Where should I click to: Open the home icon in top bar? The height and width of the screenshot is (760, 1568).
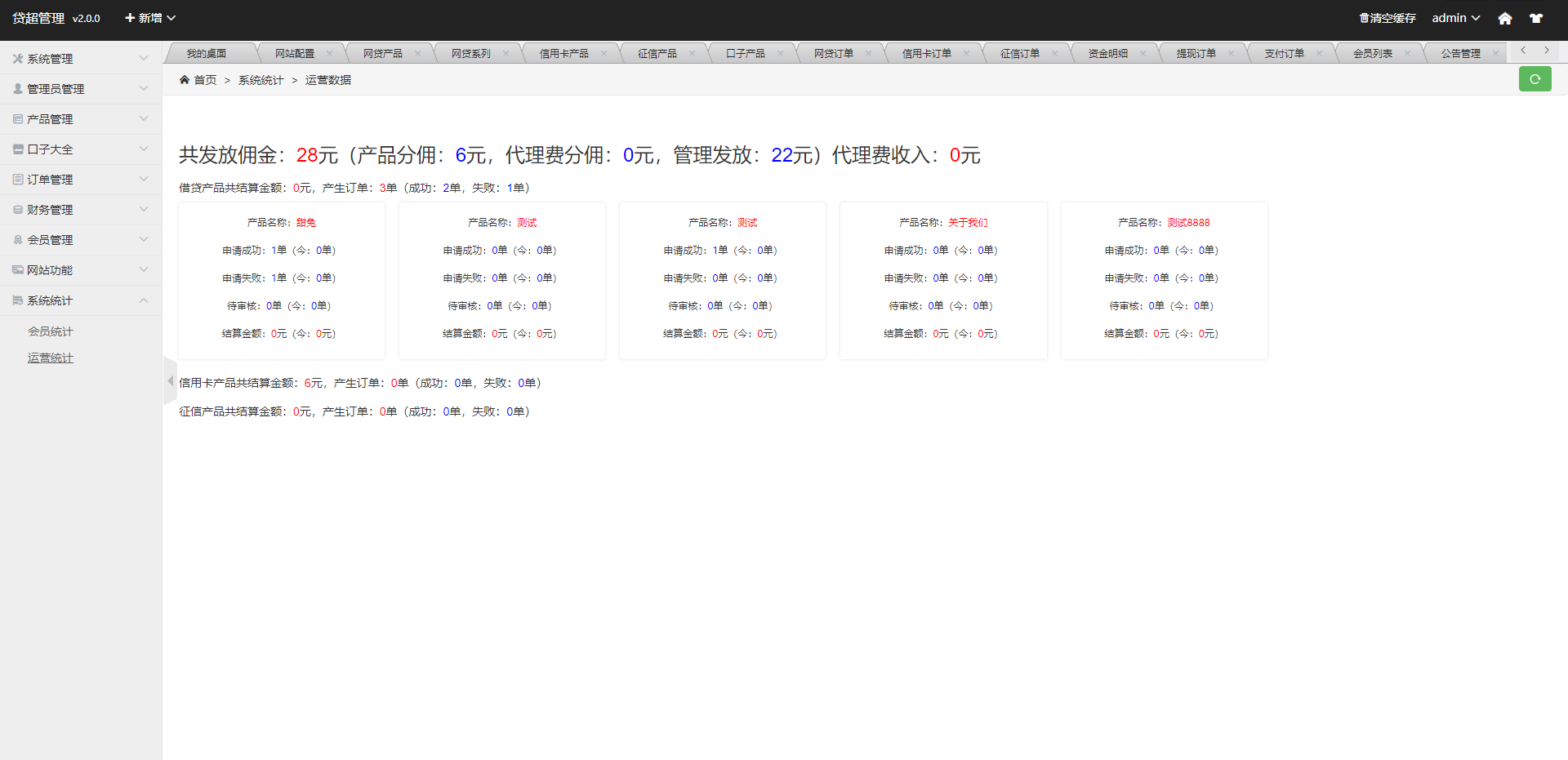(1504, 18)
